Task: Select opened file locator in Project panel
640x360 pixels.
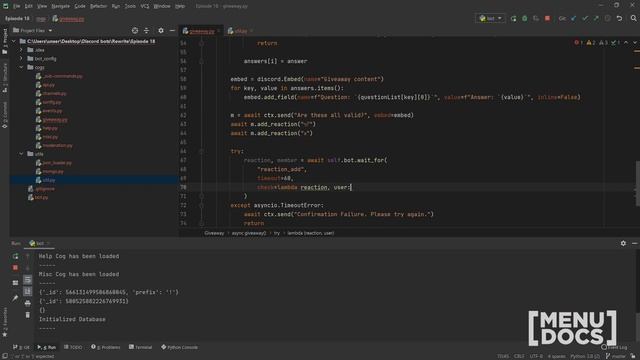Action: (135, 31)
